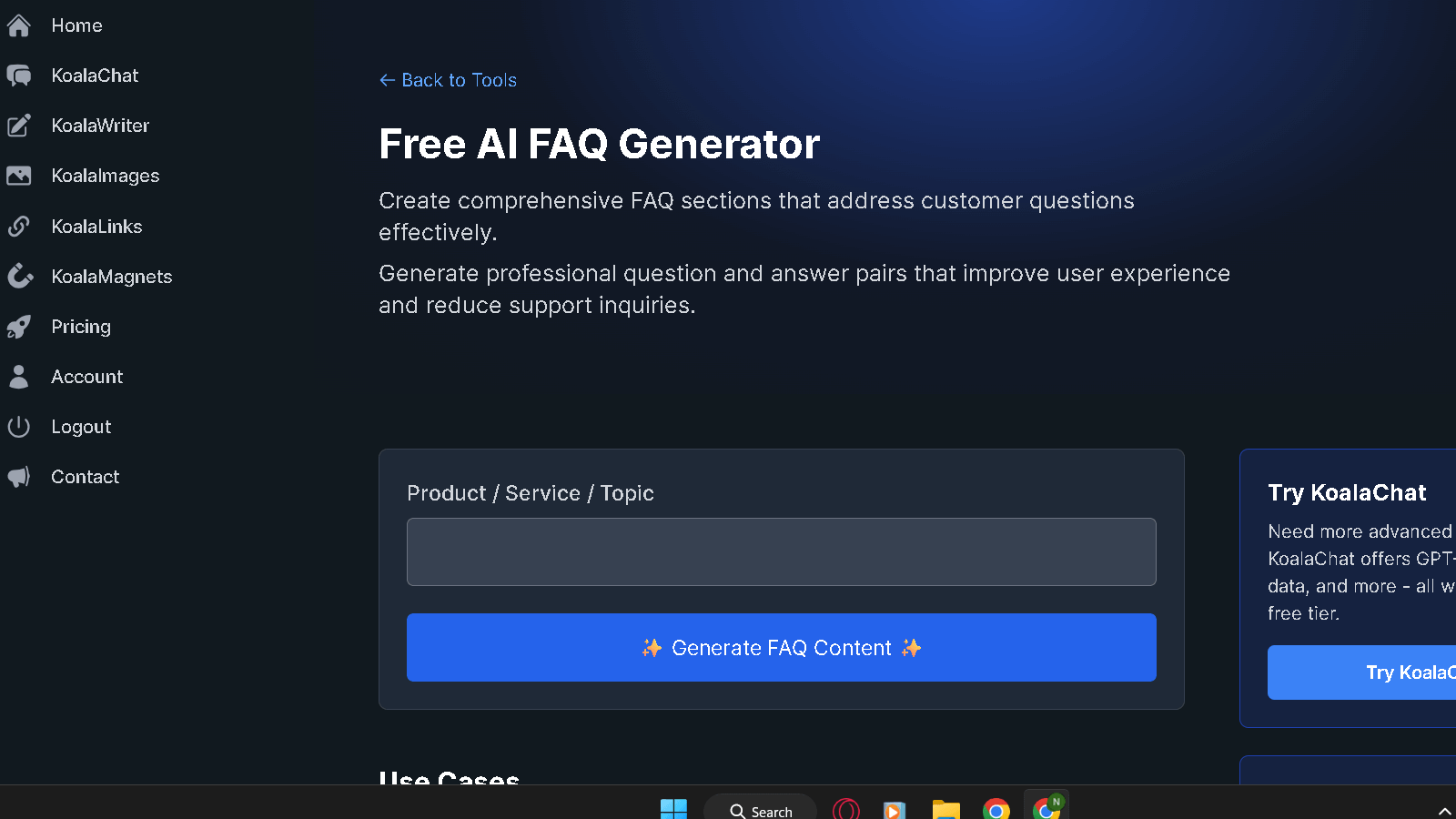Open the Contact page from the sidebar
This screenshot has width=1456, height=819.
[x=85, y=476]
